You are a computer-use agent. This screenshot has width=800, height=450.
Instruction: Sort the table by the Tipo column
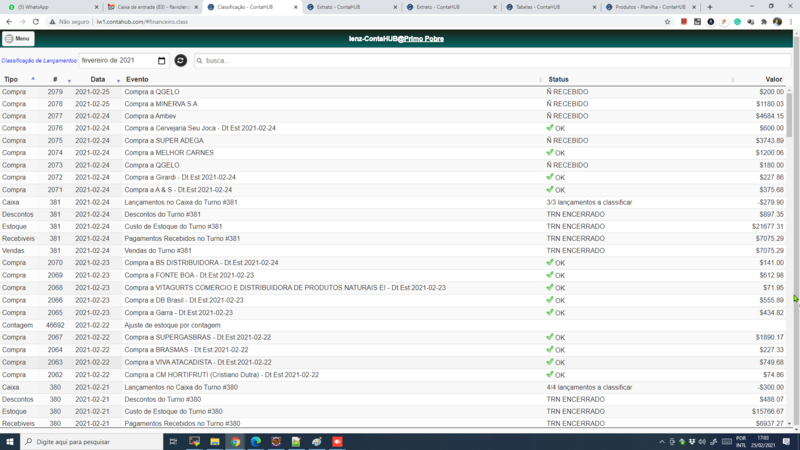(x=11, y=80)
